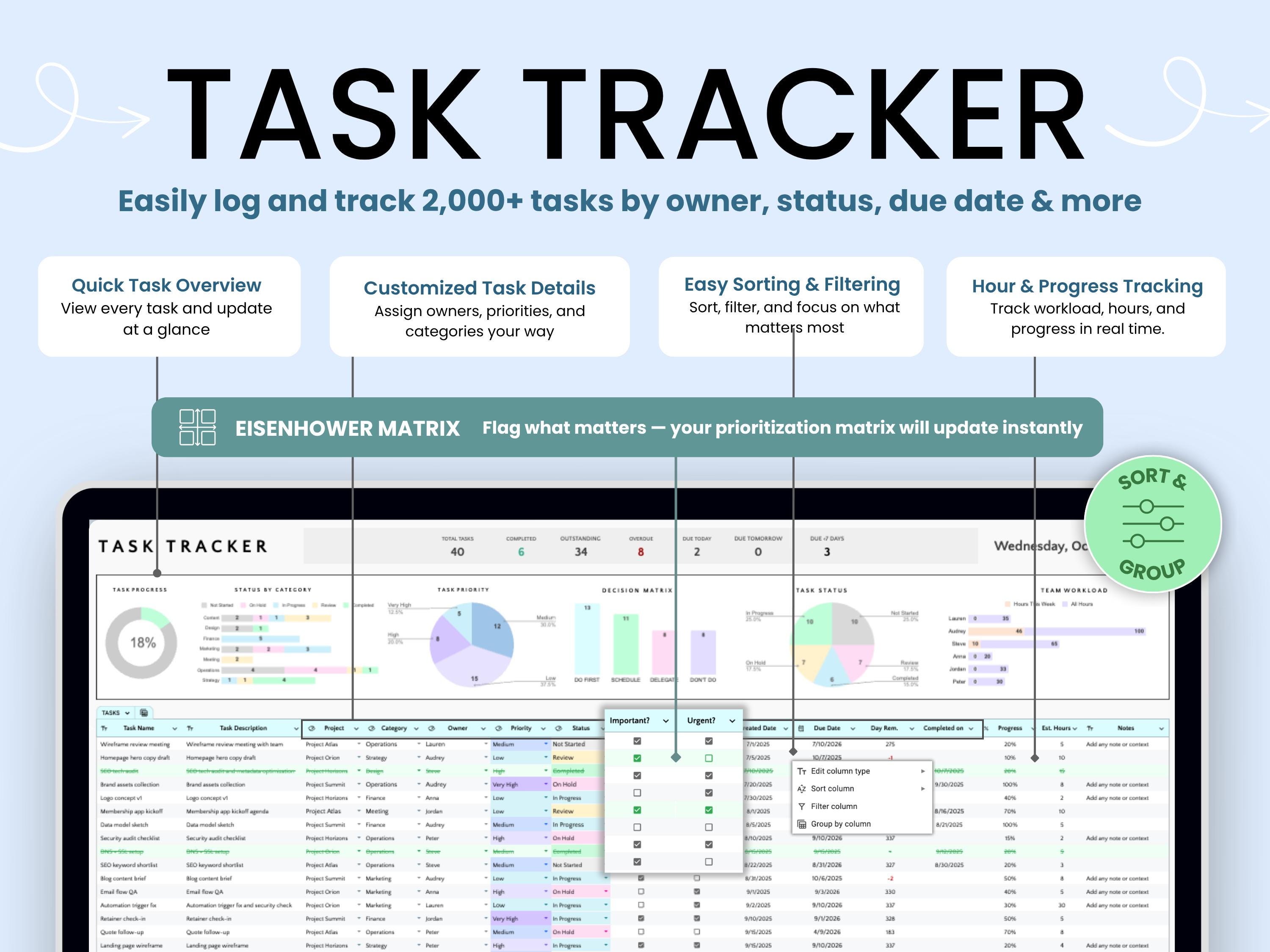Click the Overdue count 8
This screenshot has height=952, width=1270.
point(641,552)
